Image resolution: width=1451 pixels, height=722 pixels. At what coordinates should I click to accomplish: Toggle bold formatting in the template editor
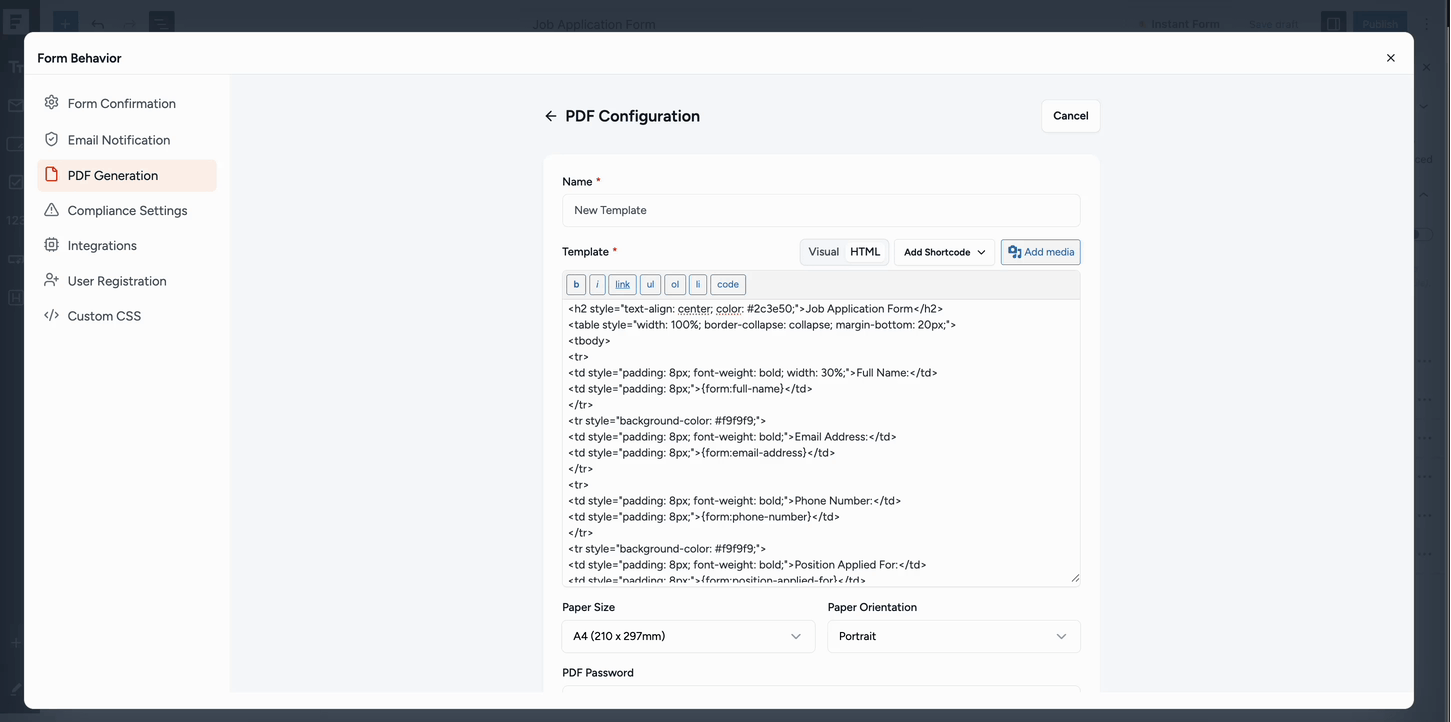[x=576, y=284]
